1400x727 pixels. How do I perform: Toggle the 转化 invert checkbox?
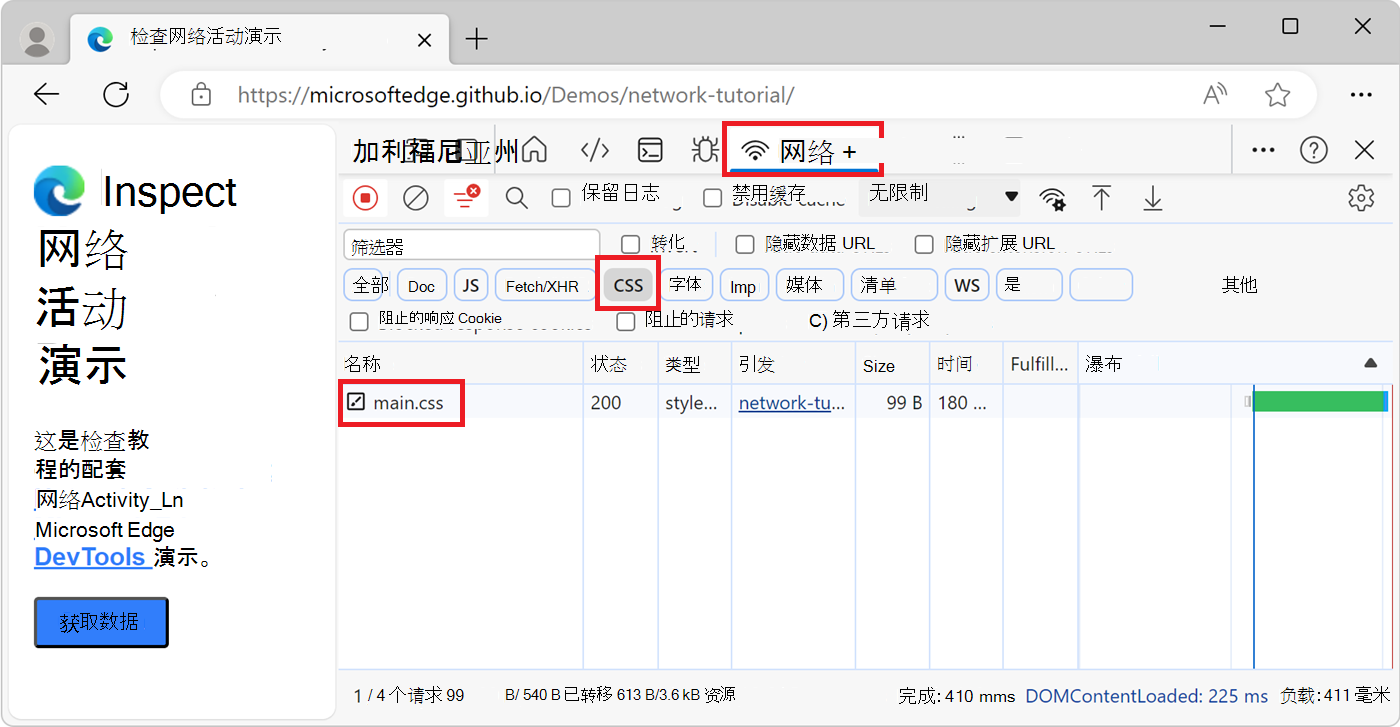point(630,244)
